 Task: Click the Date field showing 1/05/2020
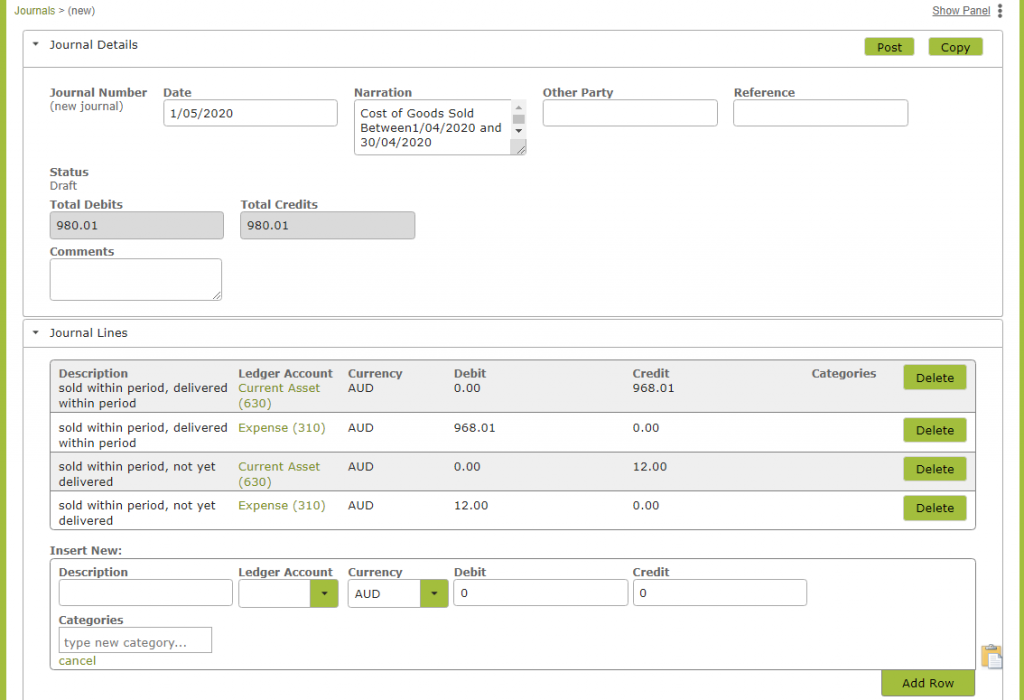[250, 112]
